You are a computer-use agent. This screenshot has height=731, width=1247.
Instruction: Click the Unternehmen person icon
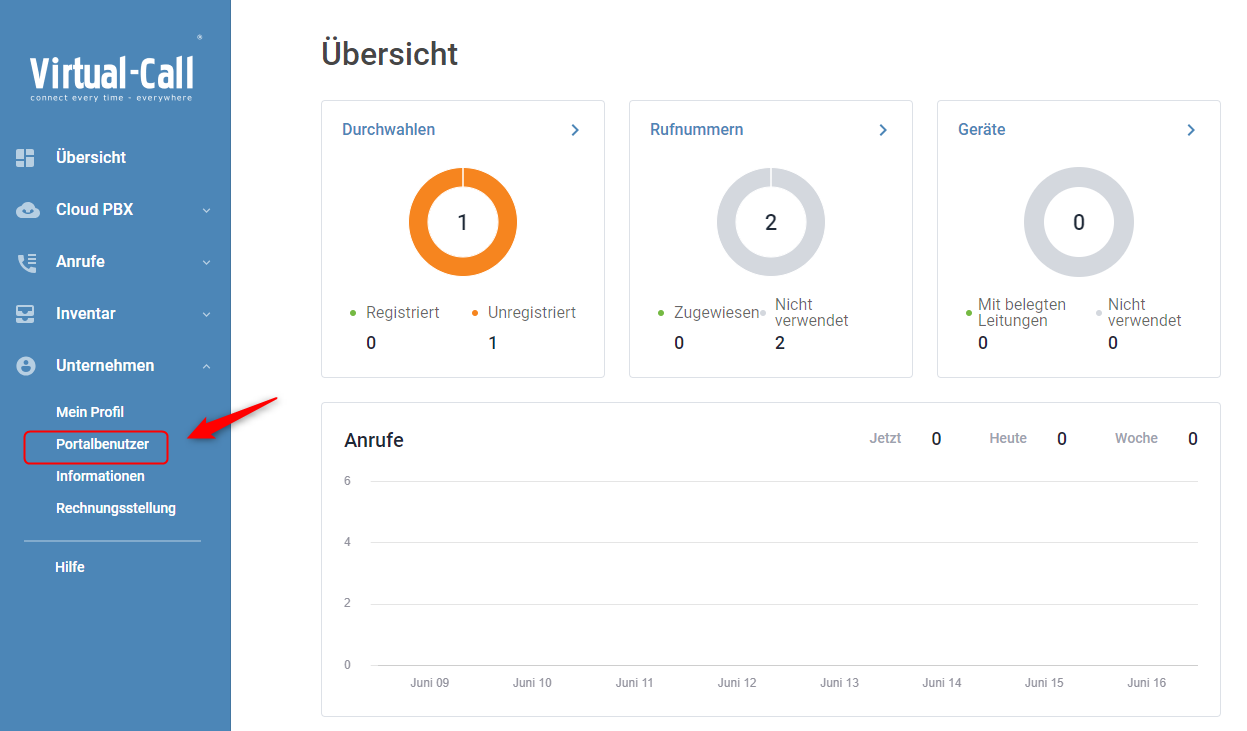click(x=26, y=366)
